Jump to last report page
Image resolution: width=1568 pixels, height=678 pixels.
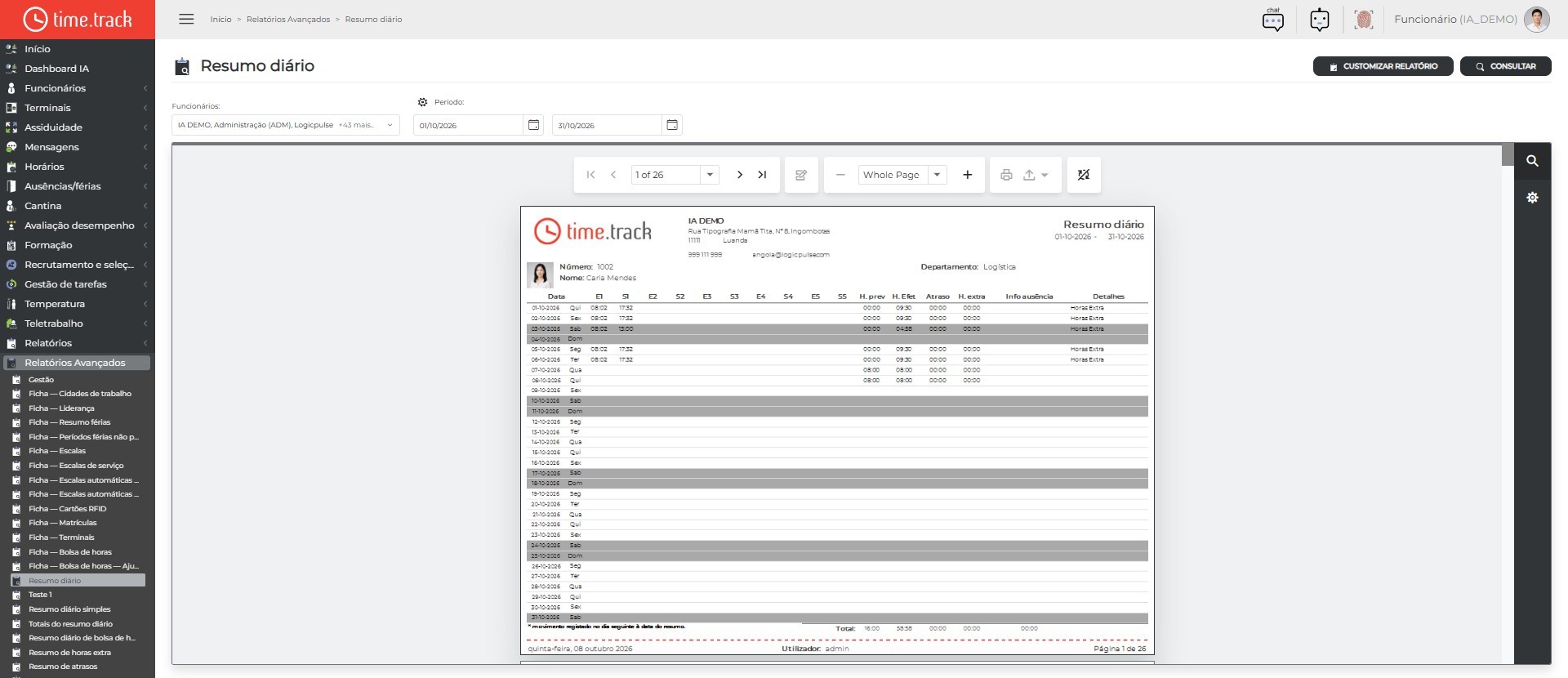click(762, 175)
